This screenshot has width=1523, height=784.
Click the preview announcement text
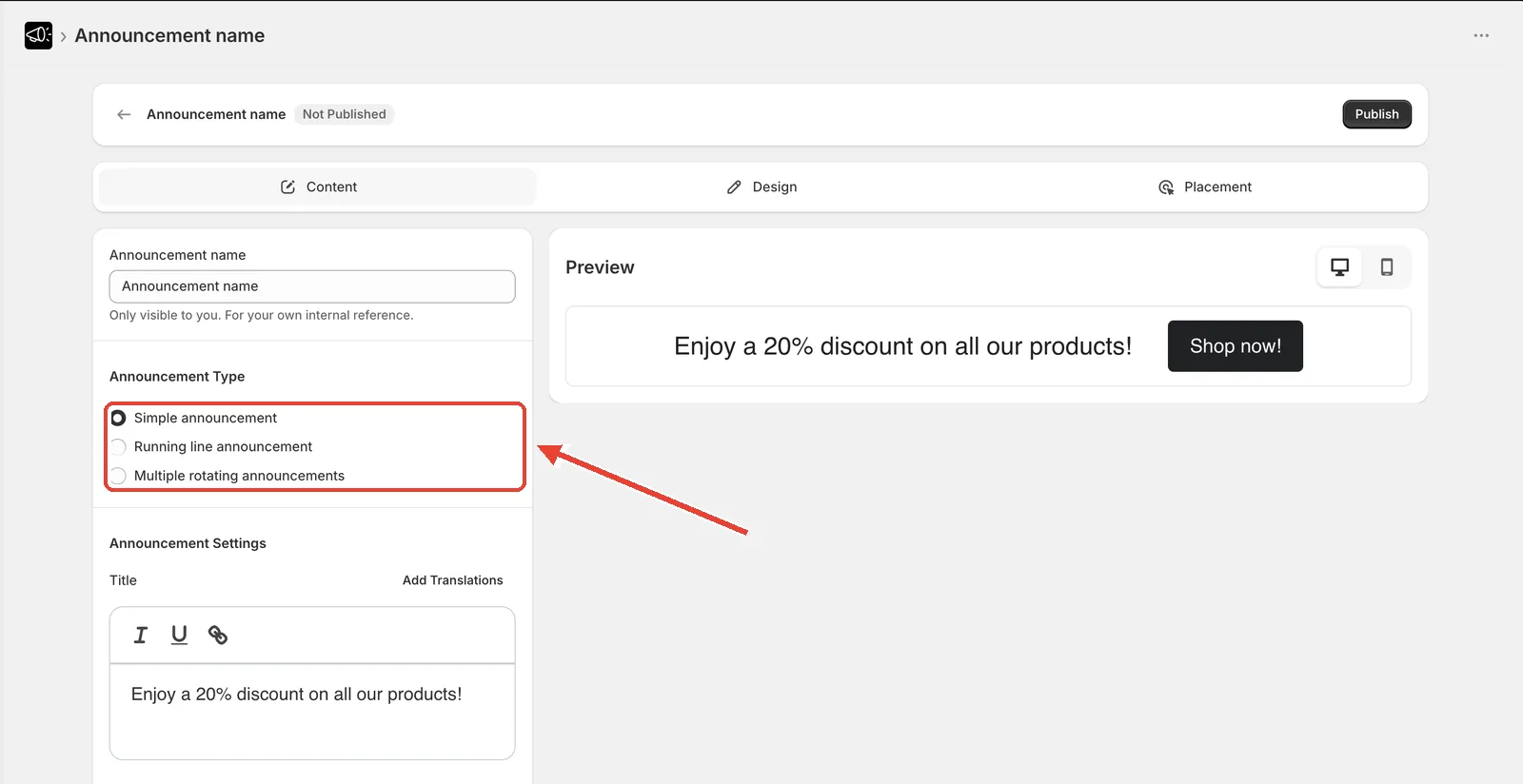tap(902, 346)
